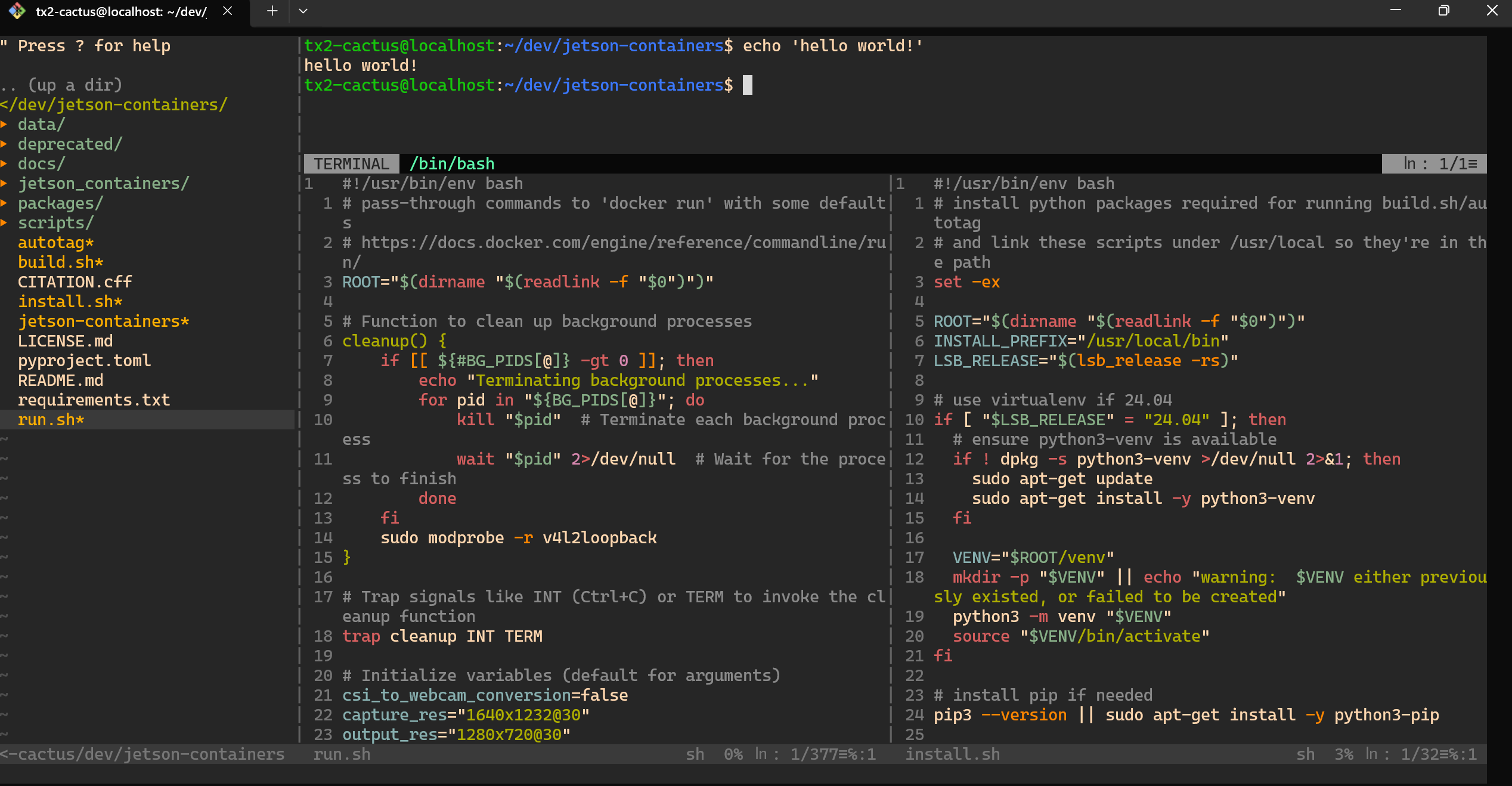1512x786 pixels.
Task: Click the terminal app icon in tab
Action: (17, 11)
